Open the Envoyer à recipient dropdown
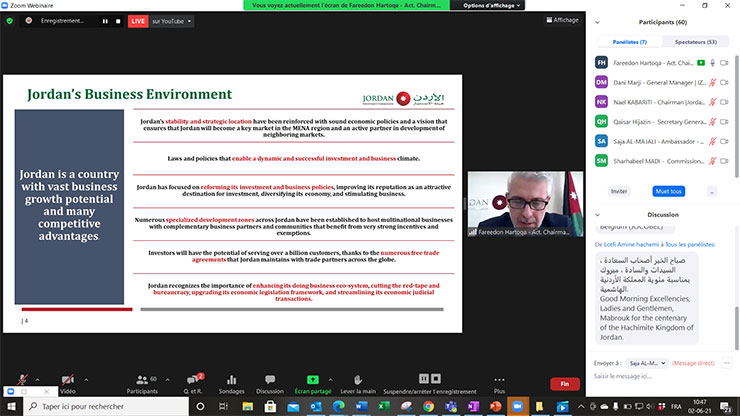The width and height of the screenshot is (740, 416). [647, 363]
